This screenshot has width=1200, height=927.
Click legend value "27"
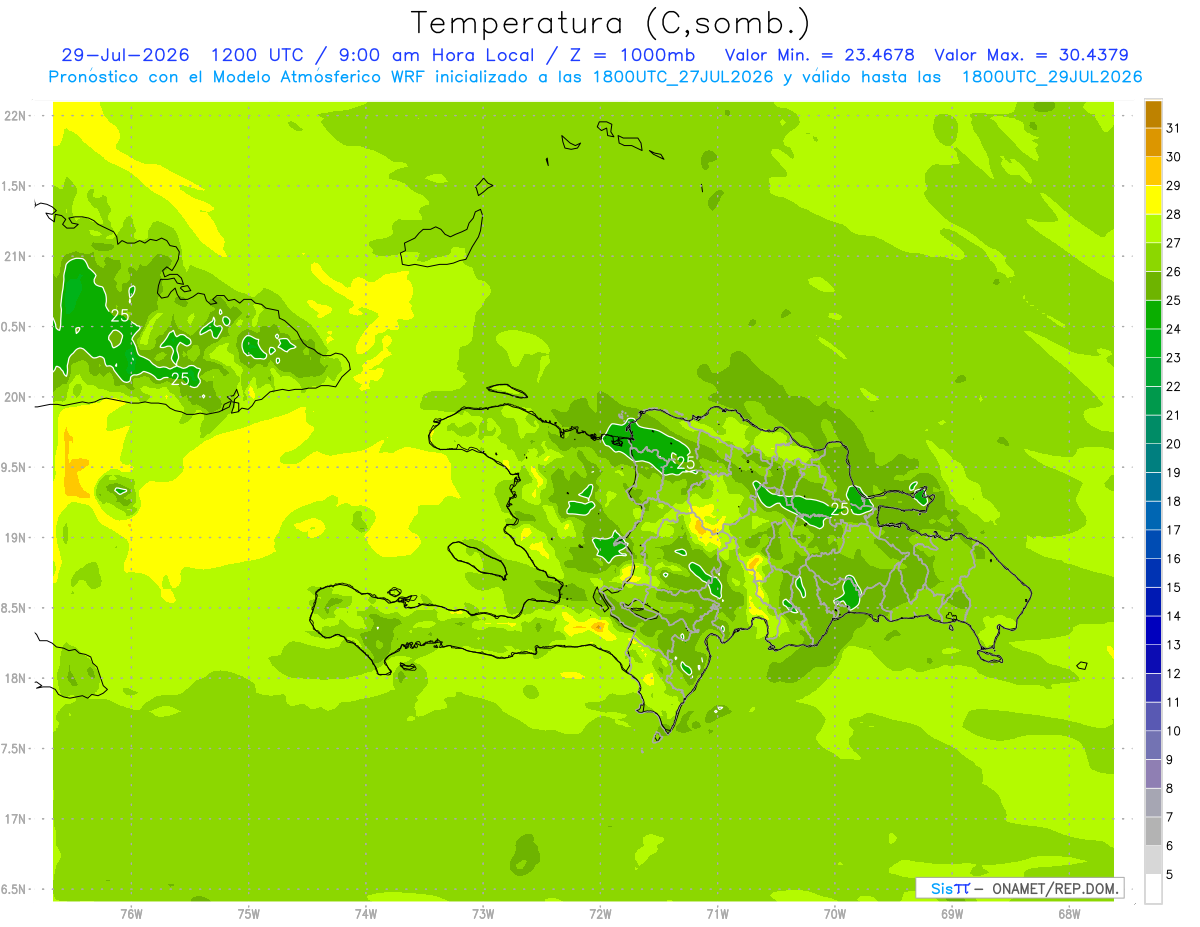[1174, 243]
